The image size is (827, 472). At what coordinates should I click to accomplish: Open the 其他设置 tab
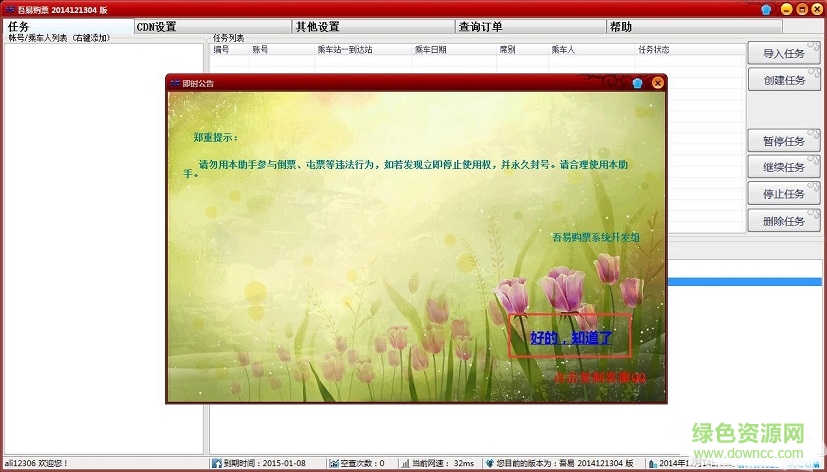[372, 26]
